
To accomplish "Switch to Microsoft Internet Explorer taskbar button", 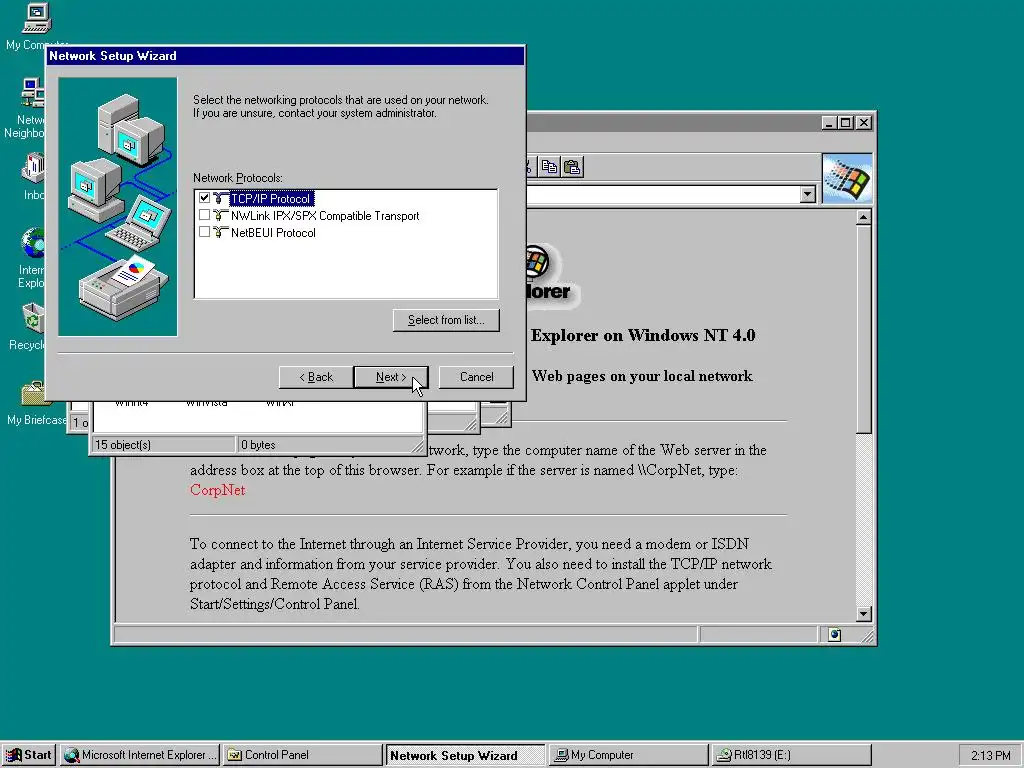I will (x=140, y=755).
